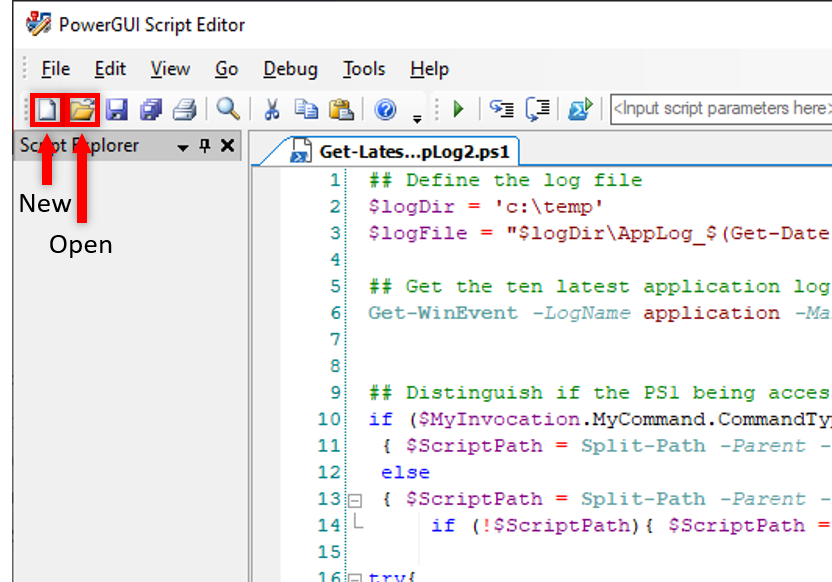Open a script file via folder icon
This screenshot has width=832, height=582.
tap(82, 110)
